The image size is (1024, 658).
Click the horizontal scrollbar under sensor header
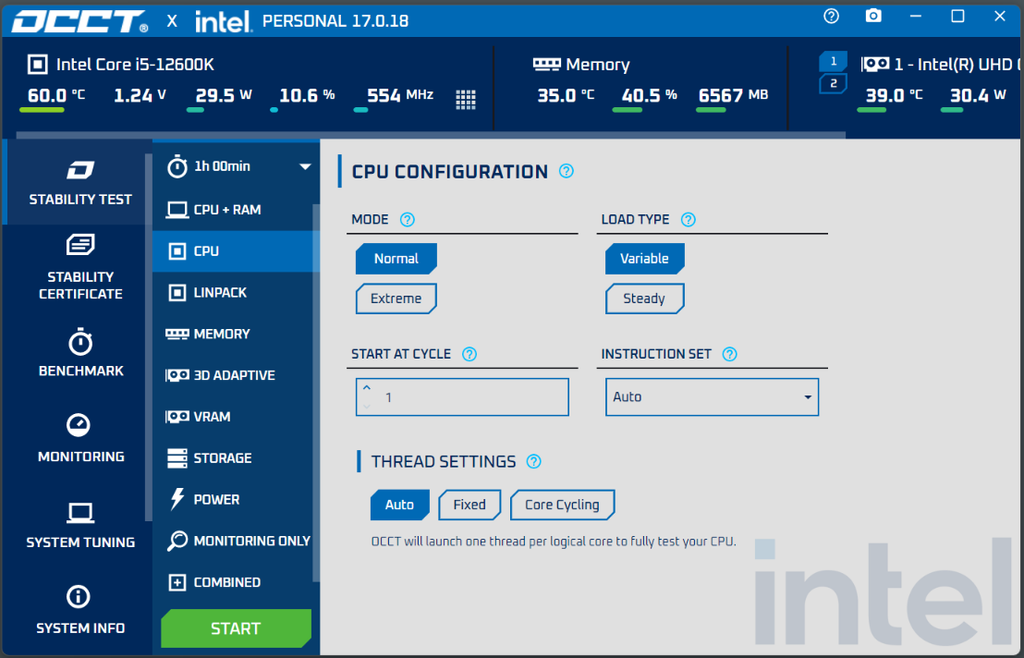[431, 135]
